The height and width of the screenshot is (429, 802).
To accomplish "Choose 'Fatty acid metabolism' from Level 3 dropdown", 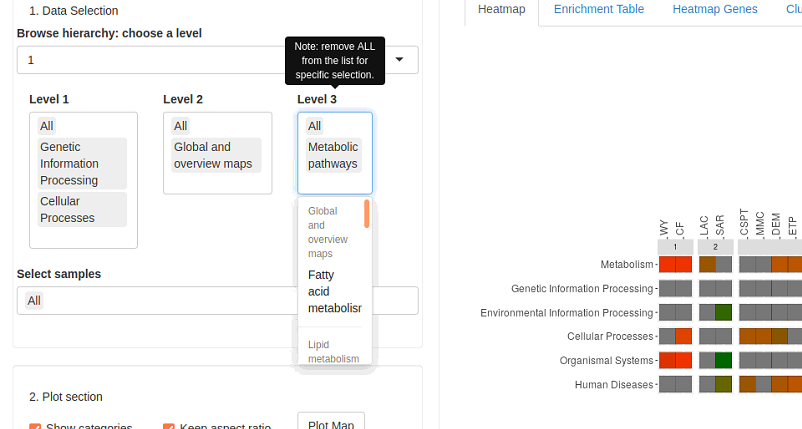I will click(x=335, y=291).
